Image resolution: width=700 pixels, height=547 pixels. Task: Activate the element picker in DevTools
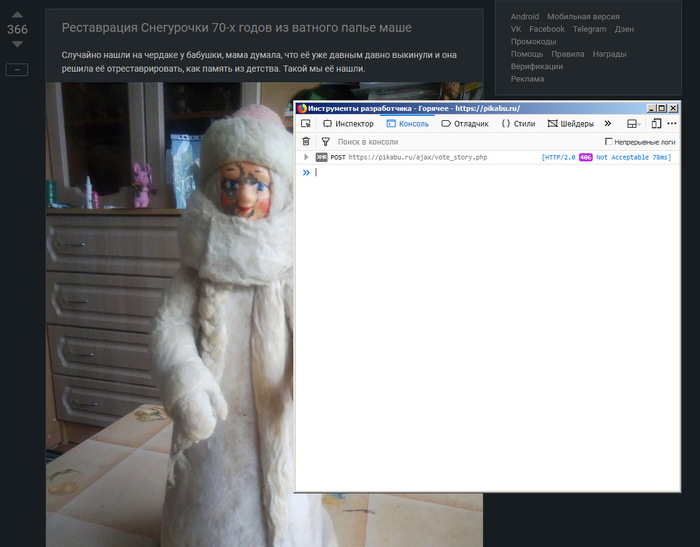tap(306, 124)
